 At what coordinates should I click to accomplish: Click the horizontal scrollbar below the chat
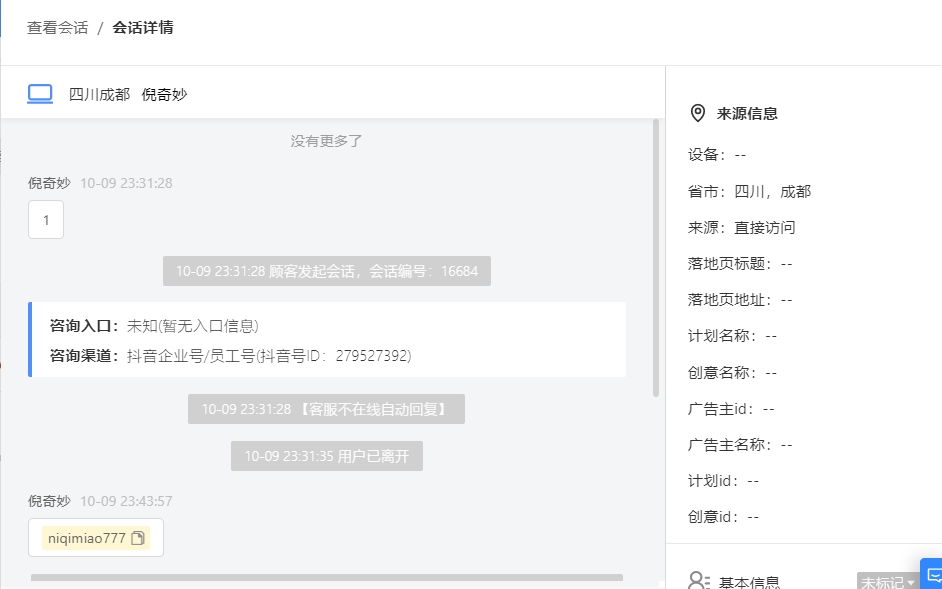(x=327, y=578)
